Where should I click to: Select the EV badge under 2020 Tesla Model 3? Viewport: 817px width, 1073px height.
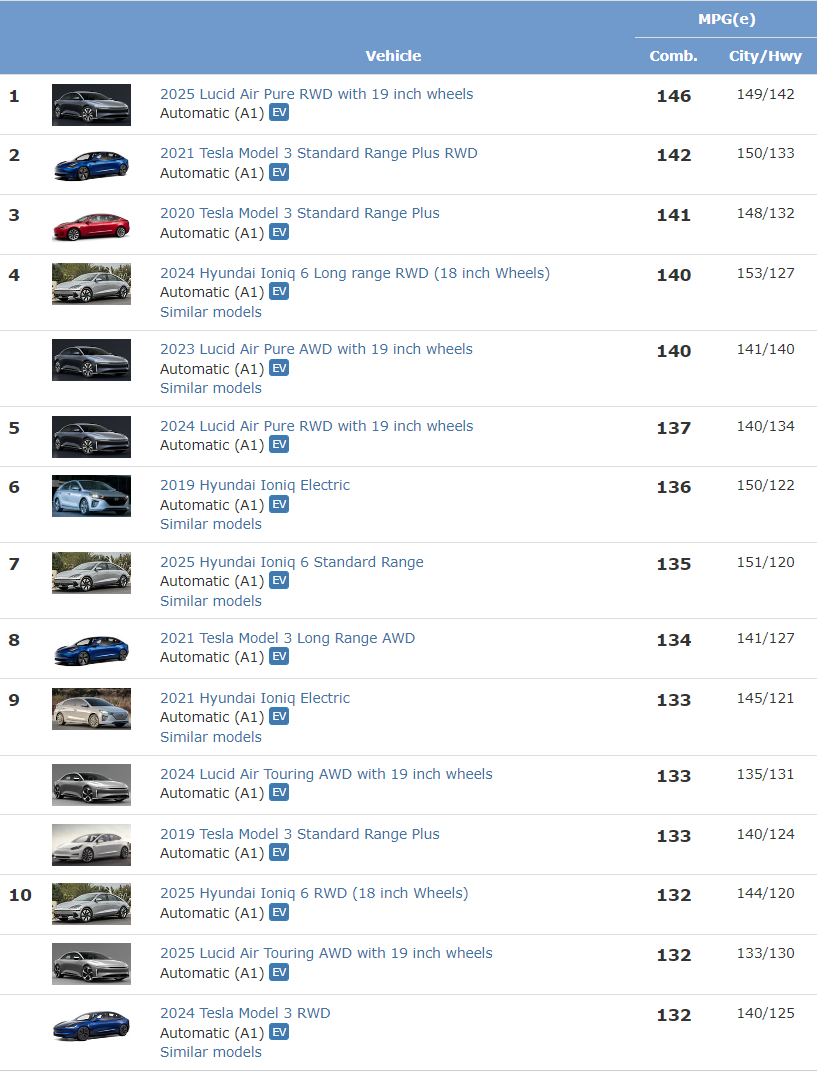(x=278, y=232)
